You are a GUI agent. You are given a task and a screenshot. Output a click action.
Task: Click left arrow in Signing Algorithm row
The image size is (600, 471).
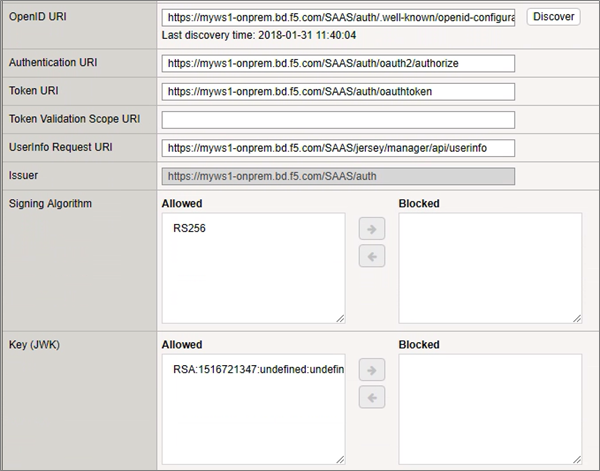click(x=371, y=254)
